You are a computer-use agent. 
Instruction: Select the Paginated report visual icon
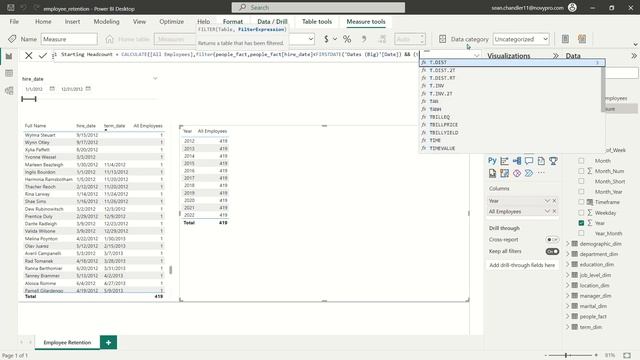coord(492,173)
